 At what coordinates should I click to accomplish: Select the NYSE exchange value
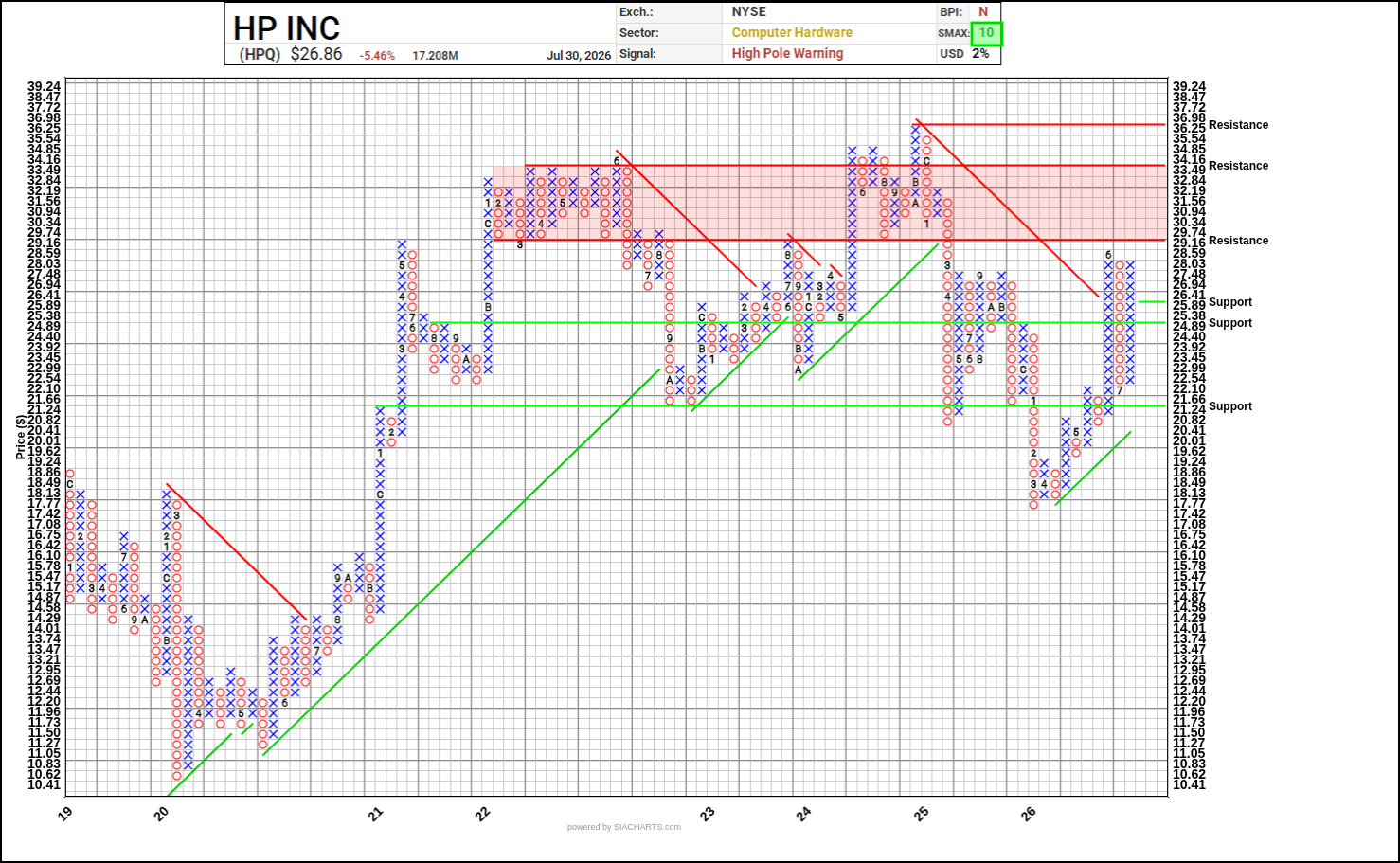pyautogui.click(x=749, y=12)
